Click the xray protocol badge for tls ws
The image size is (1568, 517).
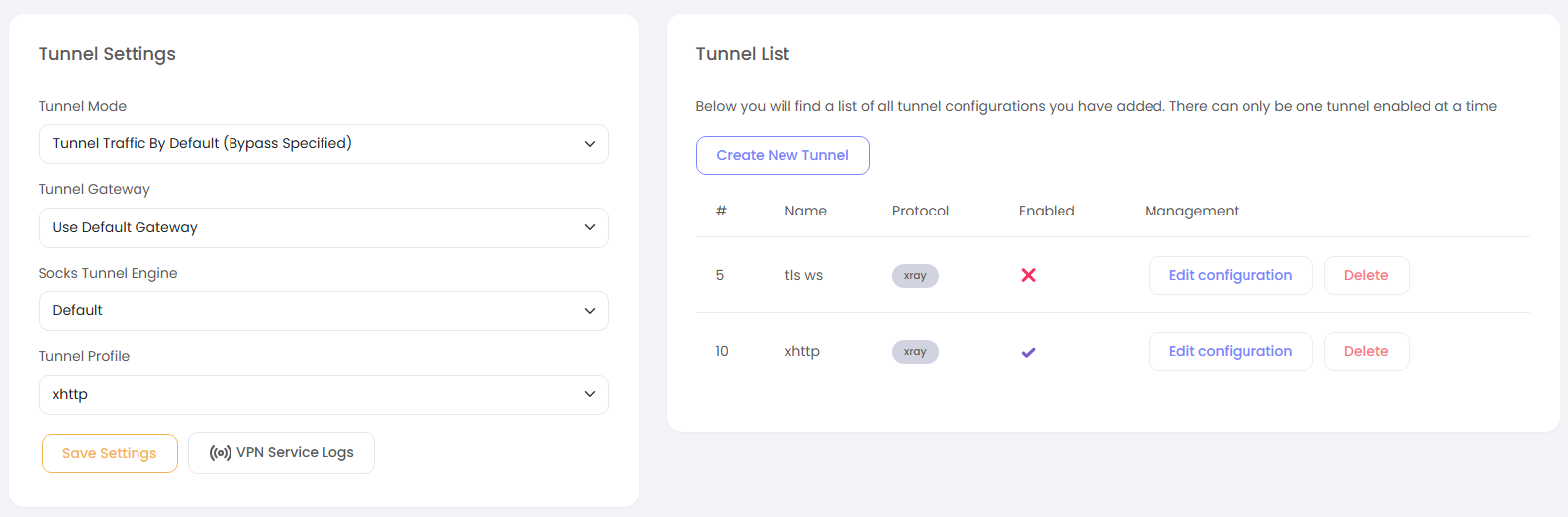click(x=915, y=276)
